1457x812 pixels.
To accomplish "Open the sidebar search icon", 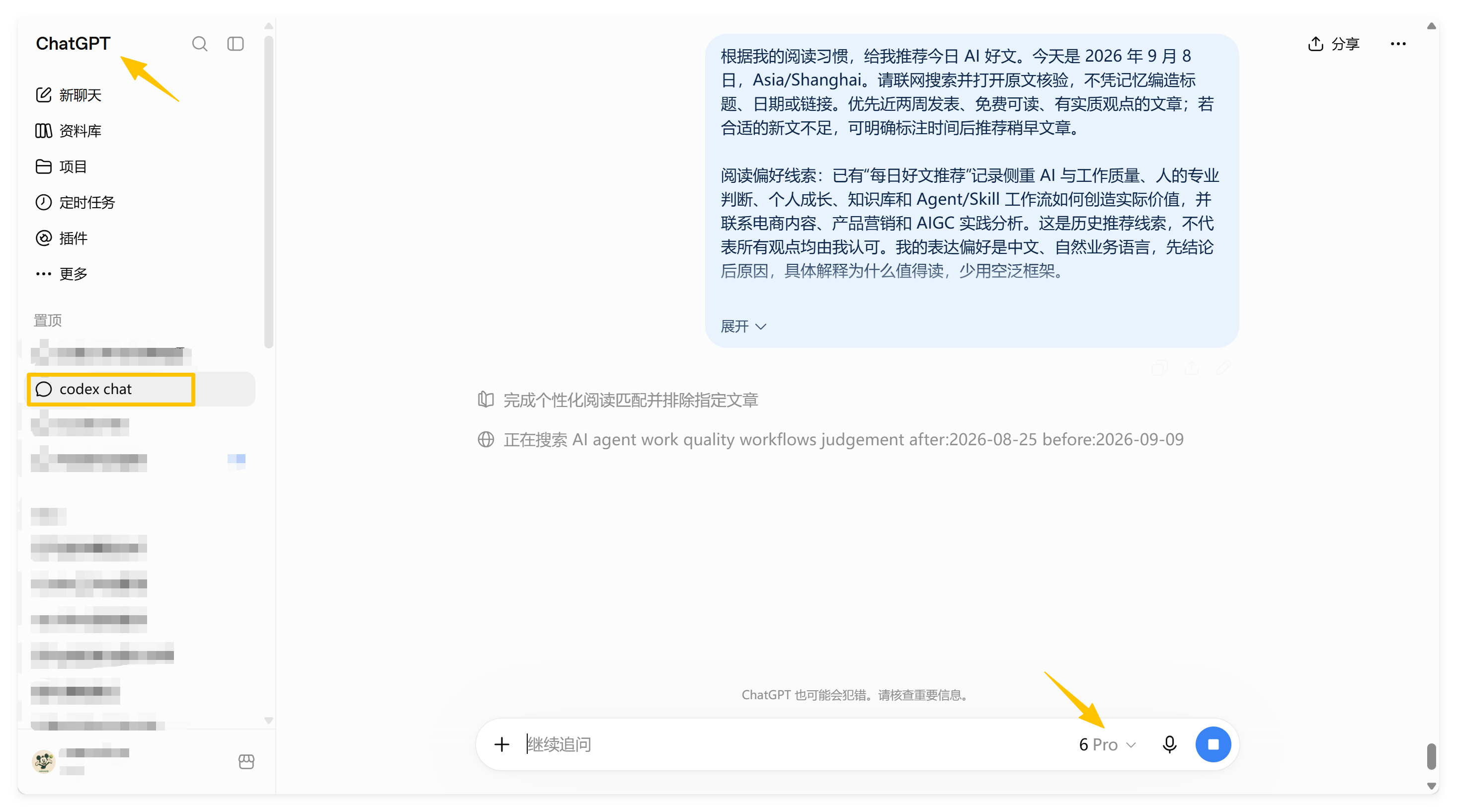I will 200,44.
